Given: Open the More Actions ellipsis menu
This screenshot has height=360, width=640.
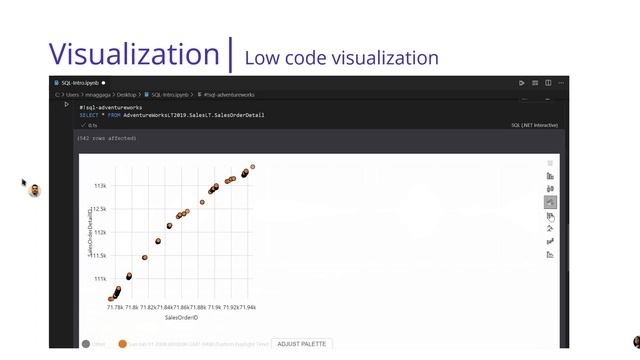Looking at the screenshot, I should coord(561,83).
